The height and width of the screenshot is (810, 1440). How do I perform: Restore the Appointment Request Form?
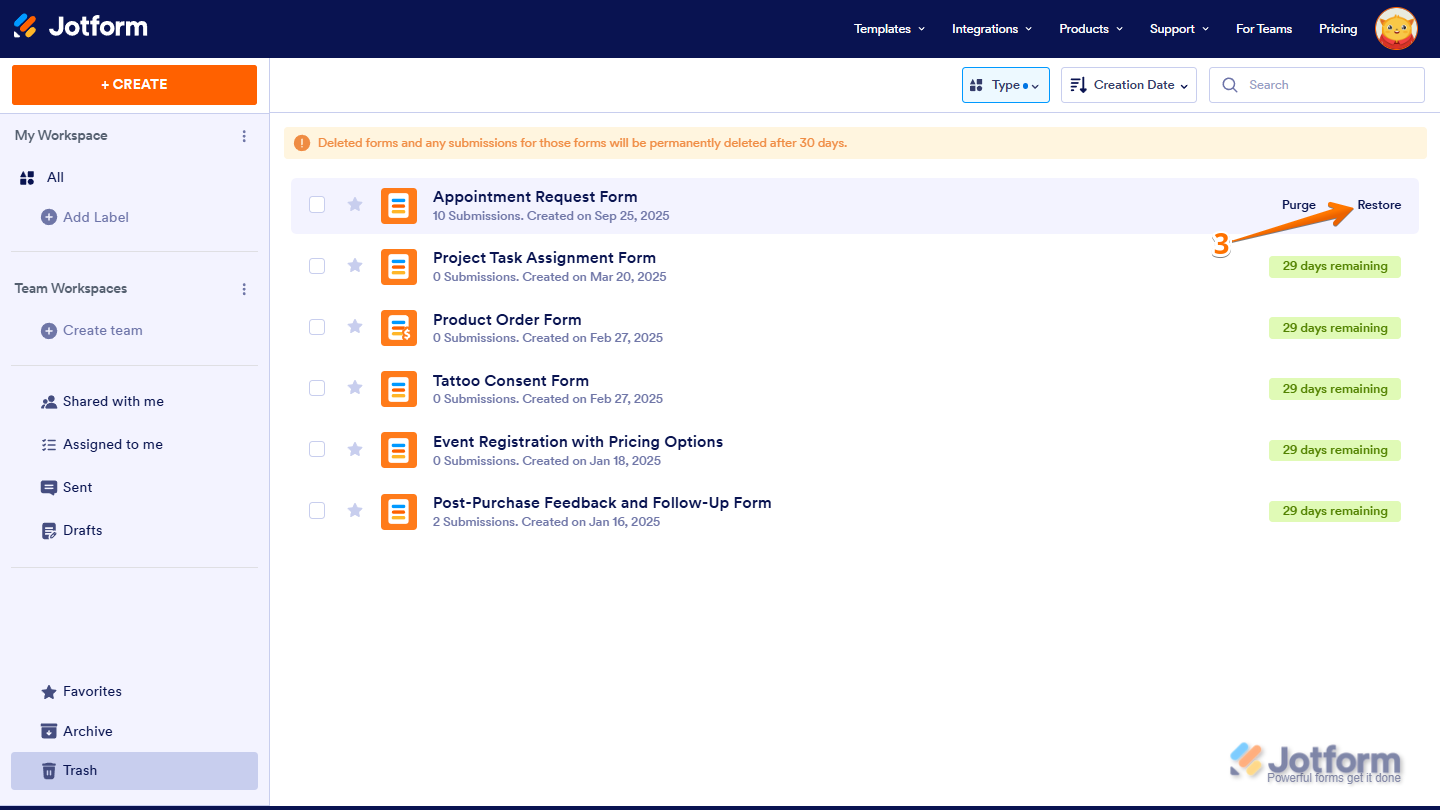(x=1379, y=204)
